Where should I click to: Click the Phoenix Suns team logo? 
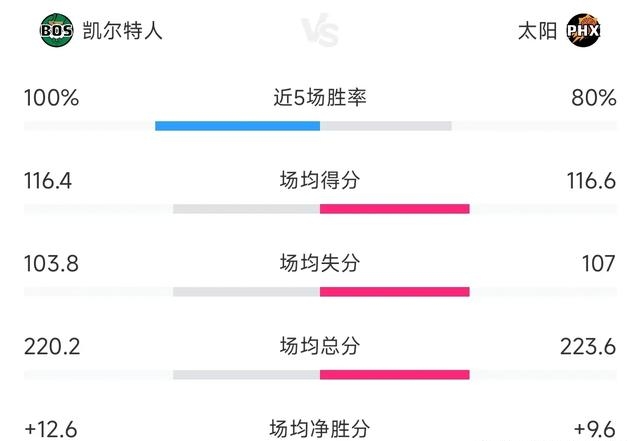tap(583, 31)
